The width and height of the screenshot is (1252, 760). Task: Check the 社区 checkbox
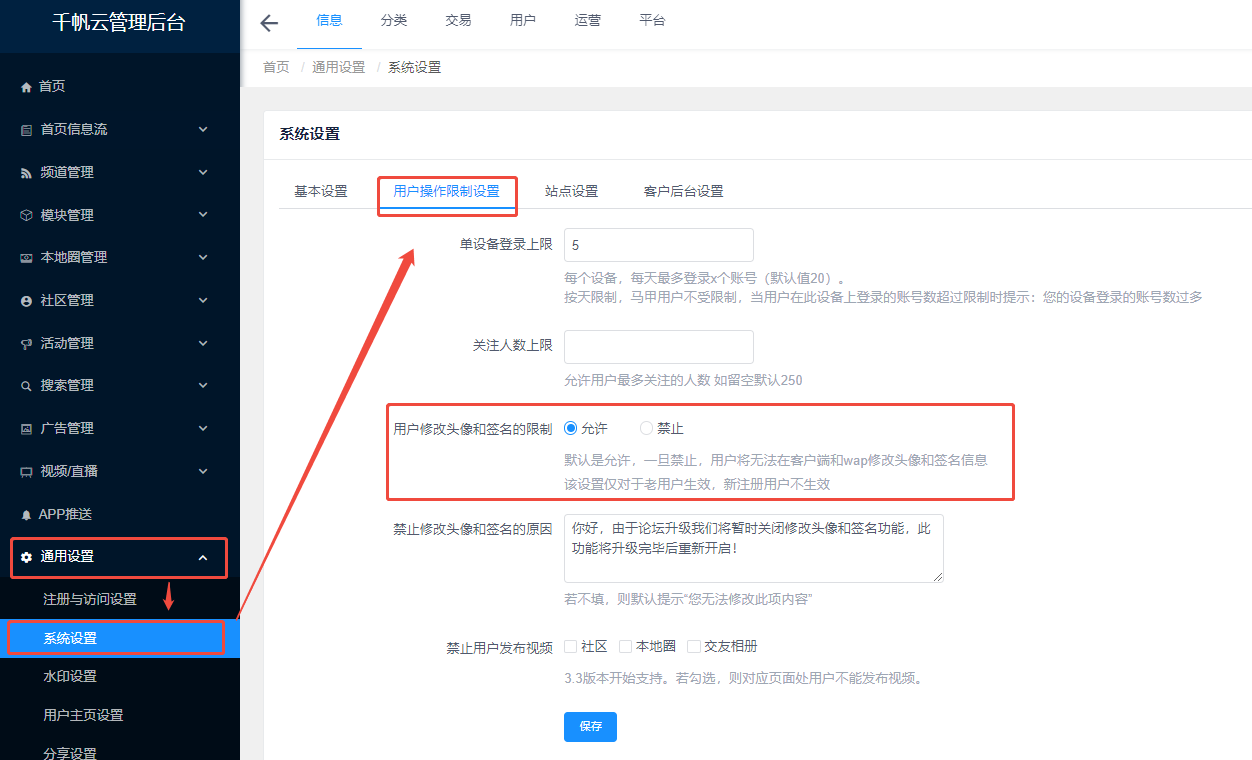571,647
